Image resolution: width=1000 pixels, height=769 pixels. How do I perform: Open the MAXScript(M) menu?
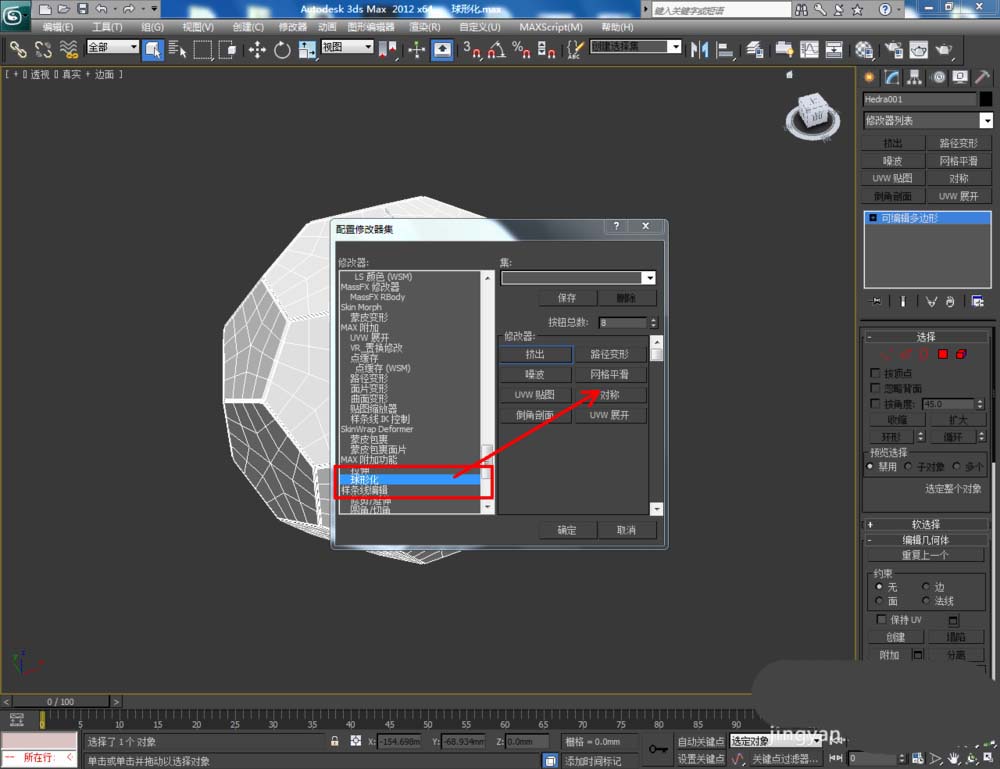click(550, 27)
